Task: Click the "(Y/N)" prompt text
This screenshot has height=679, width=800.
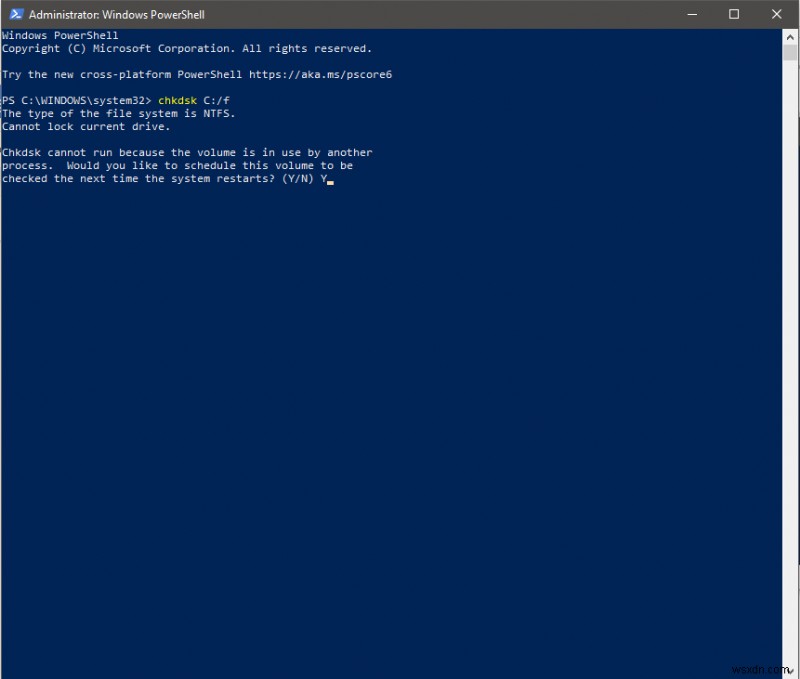Action: tap(296, 179)
